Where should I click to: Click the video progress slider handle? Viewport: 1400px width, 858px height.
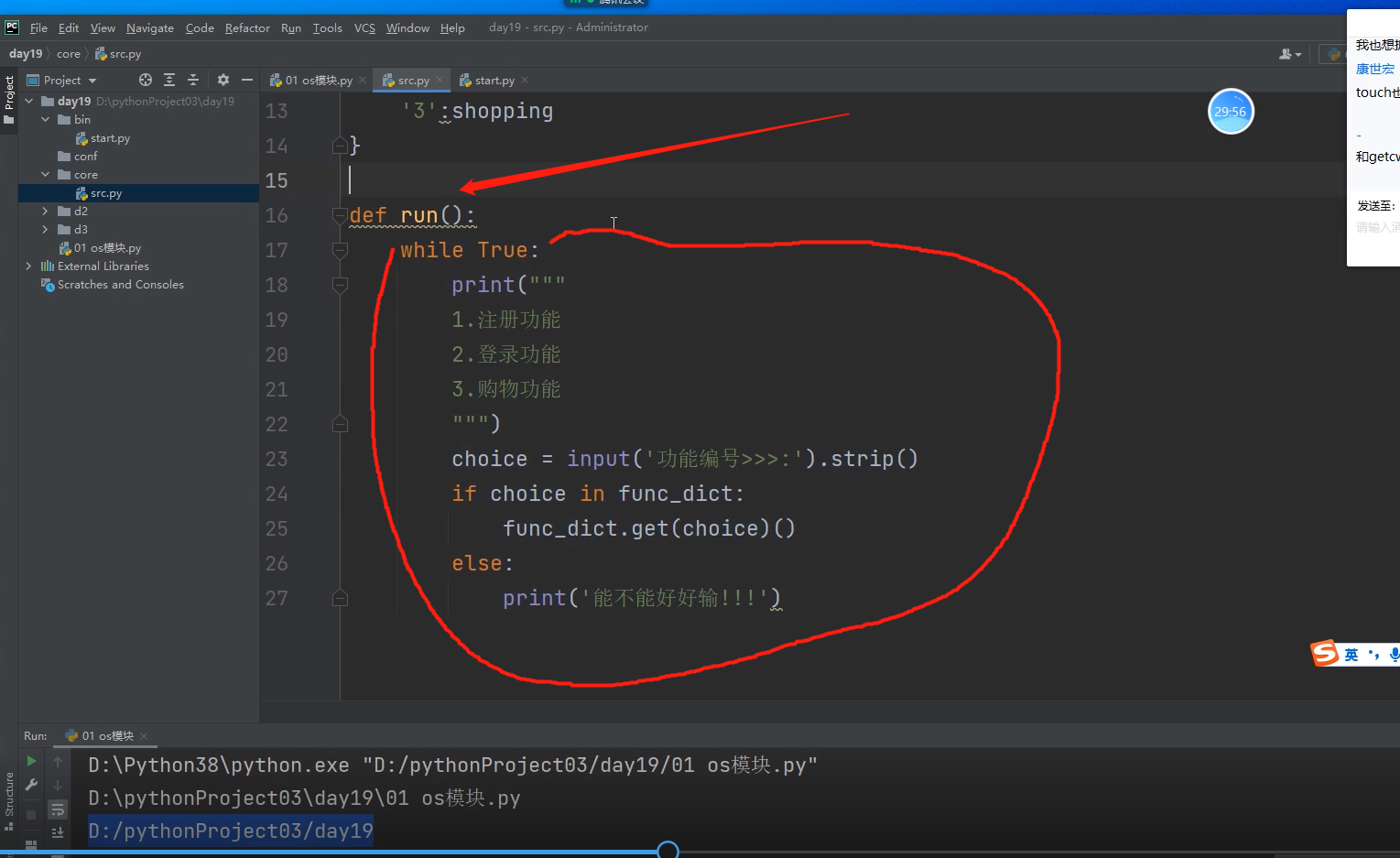click(668, 851)
